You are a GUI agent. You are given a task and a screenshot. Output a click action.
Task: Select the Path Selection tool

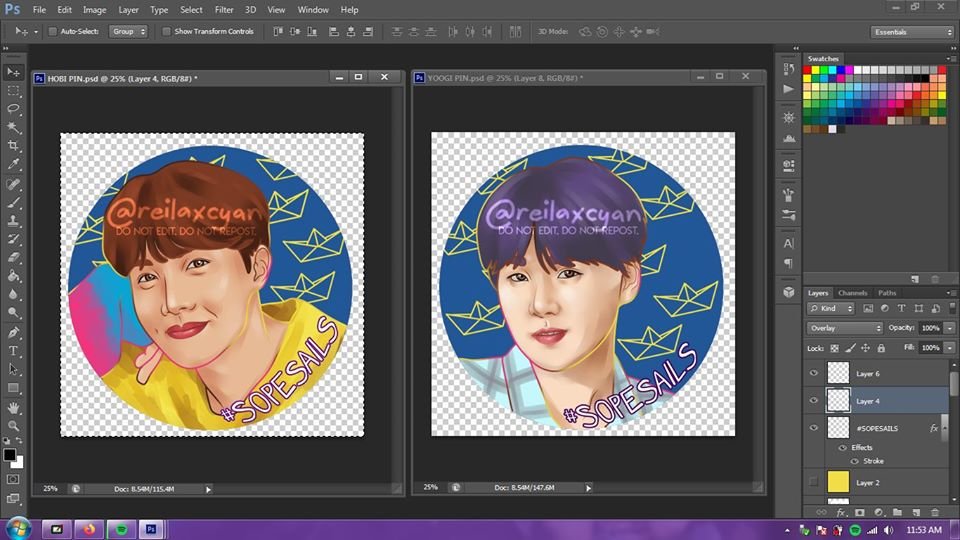[13, 369]
